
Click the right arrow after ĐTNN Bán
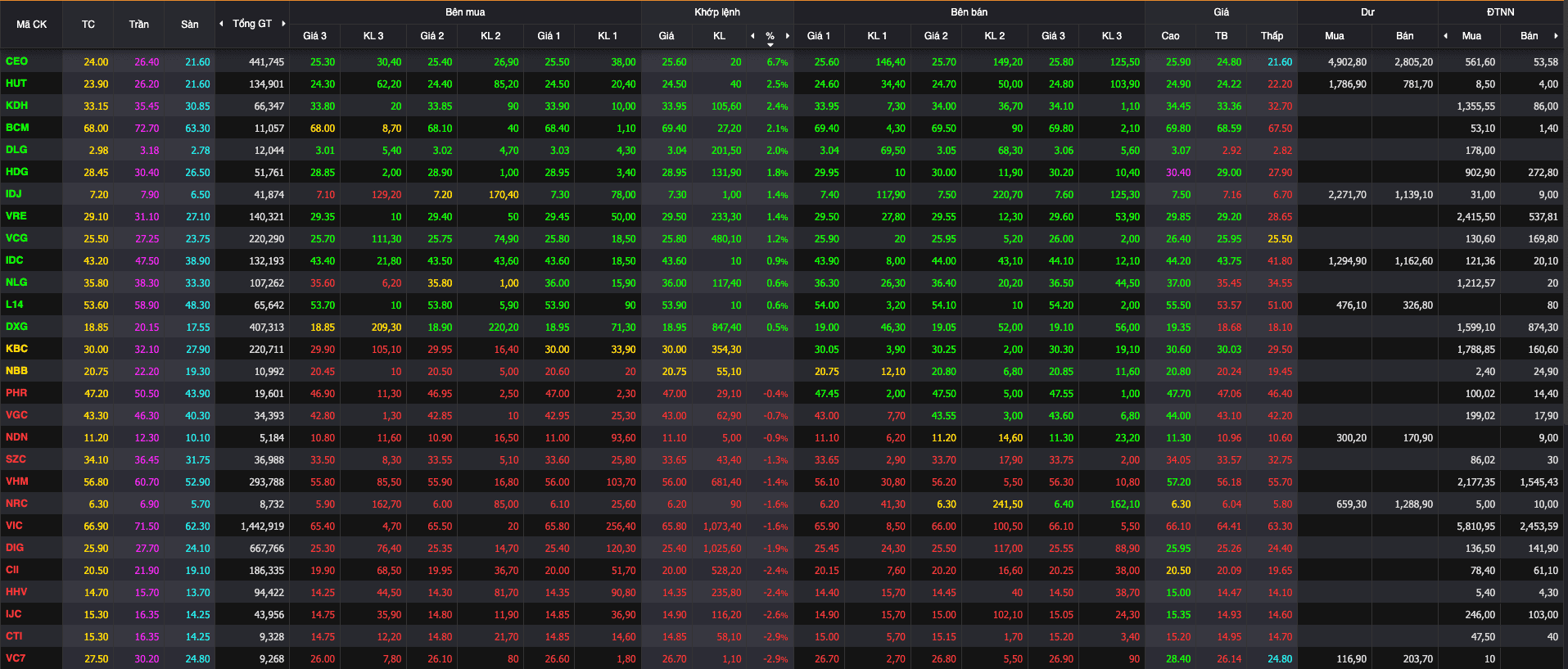[1556, 36]
